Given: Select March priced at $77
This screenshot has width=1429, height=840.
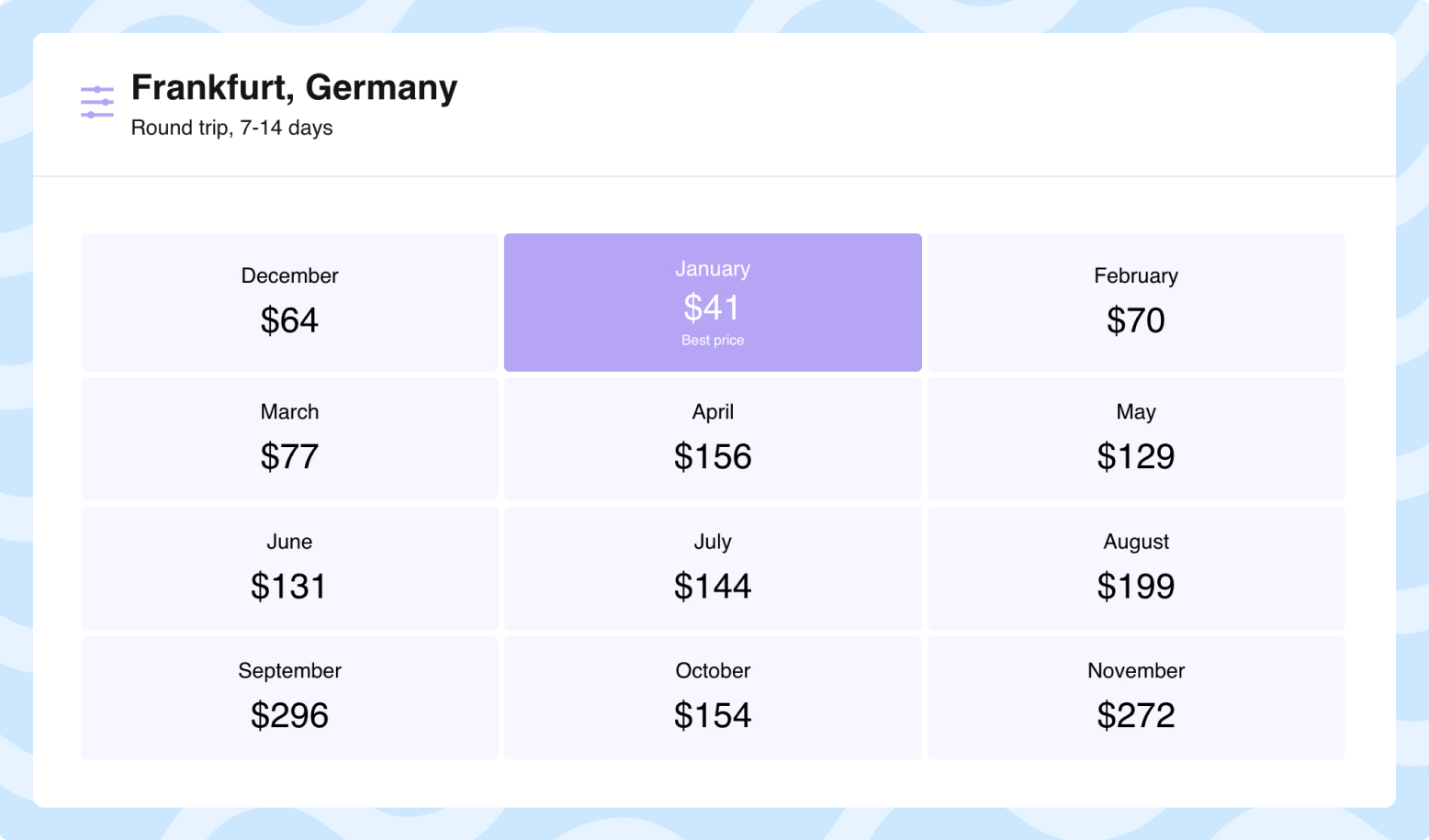Looking at the screenshot, I should [289, 438].
